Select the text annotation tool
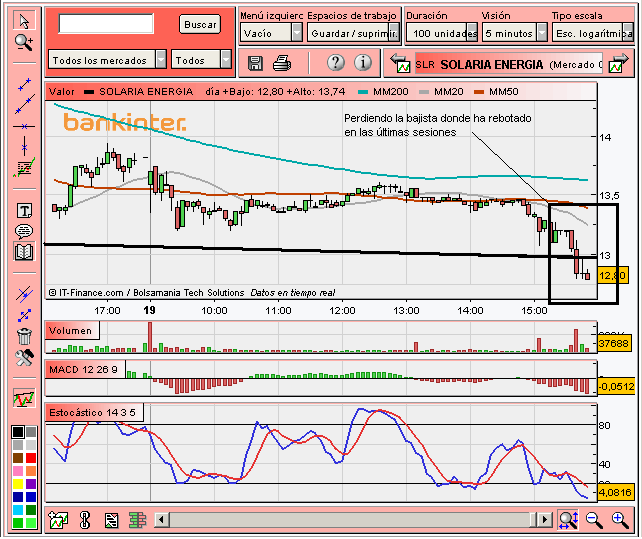This screenshot has height=539, width=642. [24, 211]
